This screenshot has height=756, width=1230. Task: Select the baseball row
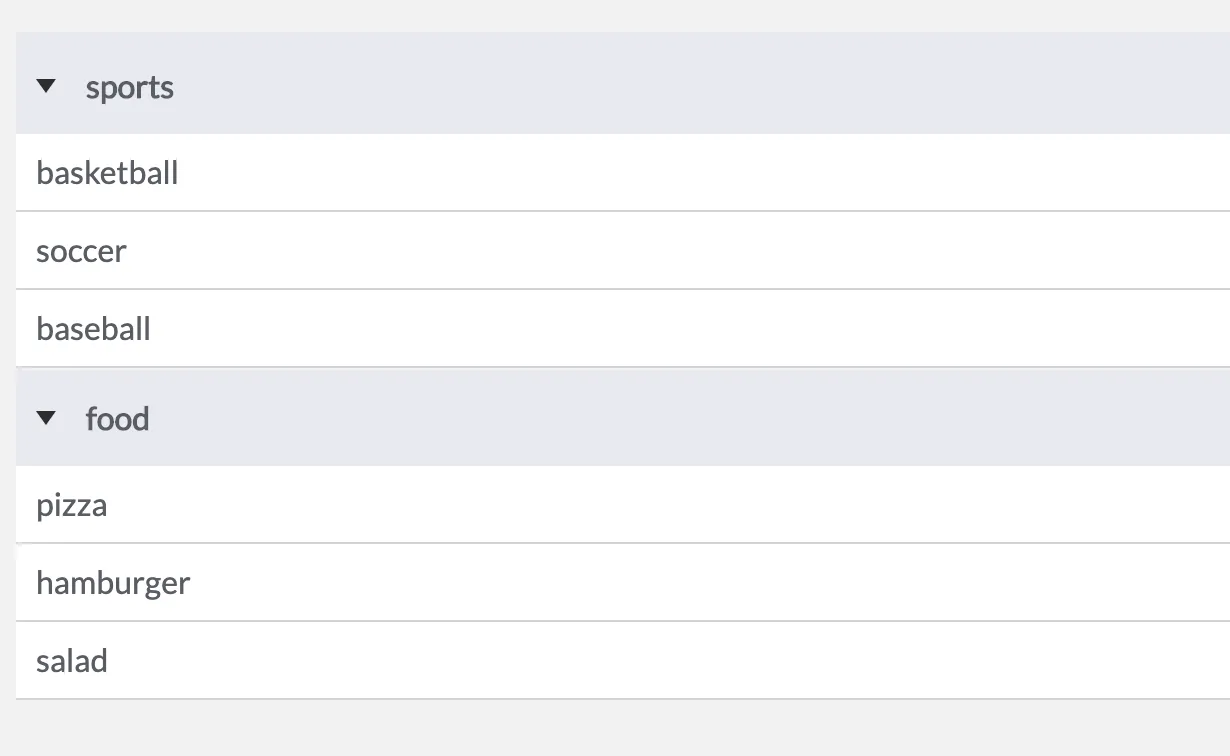pos(623,328)
